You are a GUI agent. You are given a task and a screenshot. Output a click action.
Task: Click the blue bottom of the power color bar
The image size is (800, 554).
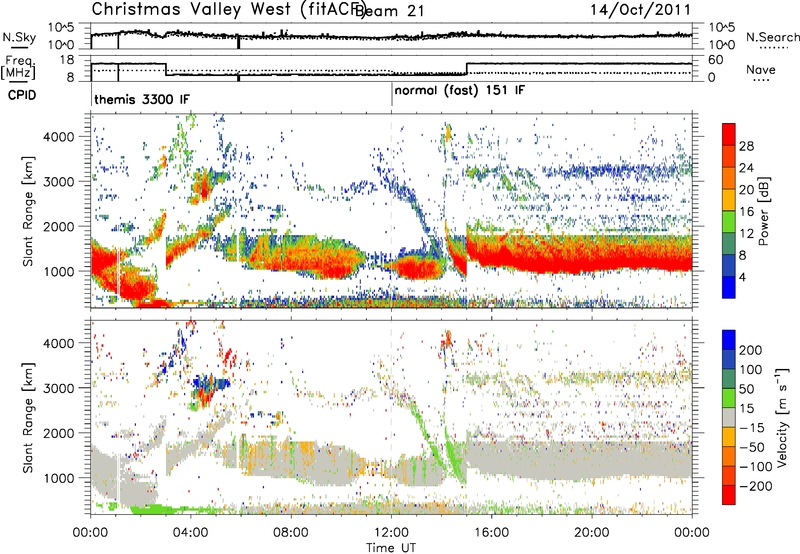pos(729,287)
